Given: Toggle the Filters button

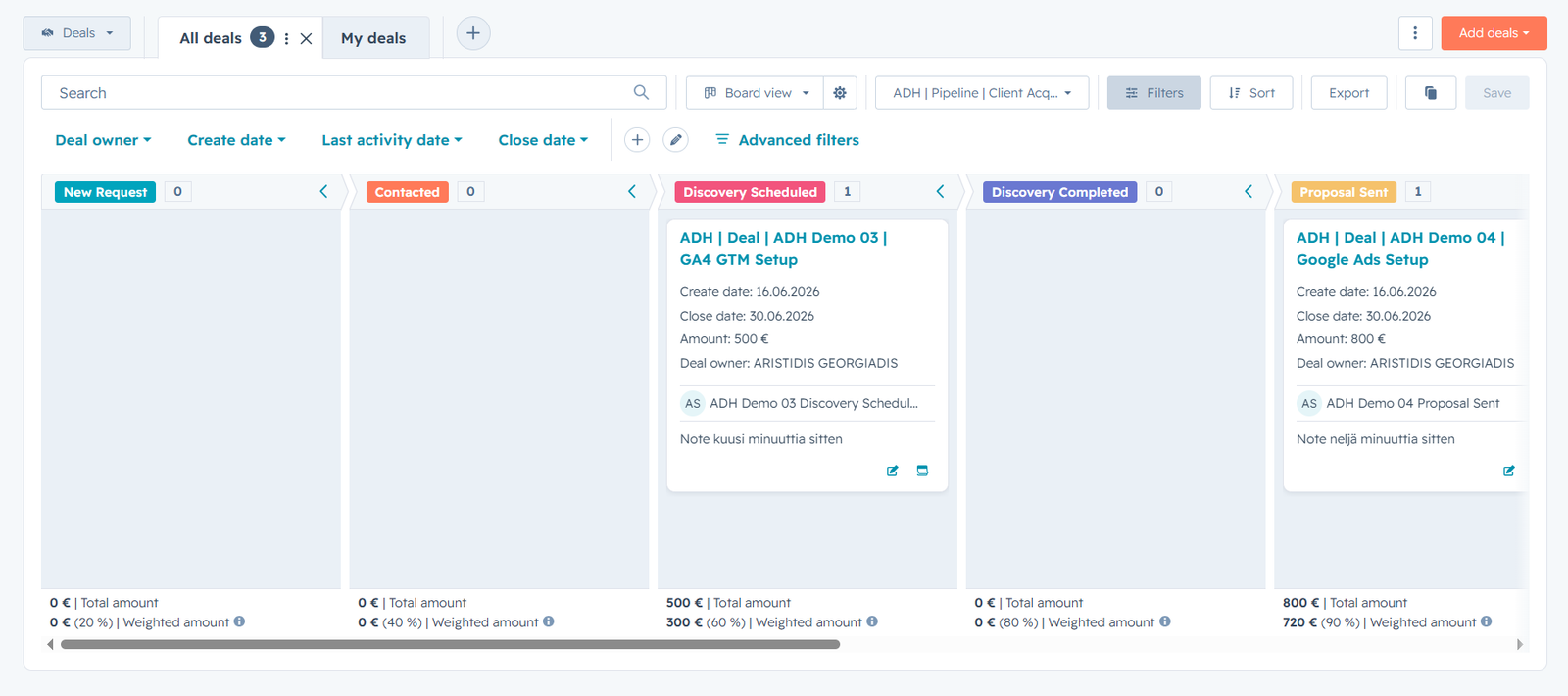Looking at the screenshot, I should [x=1154, y=93].
